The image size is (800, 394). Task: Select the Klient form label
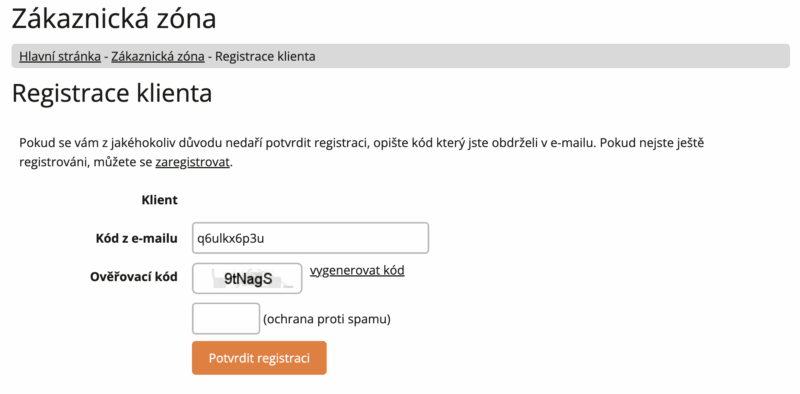pos(160,200)
